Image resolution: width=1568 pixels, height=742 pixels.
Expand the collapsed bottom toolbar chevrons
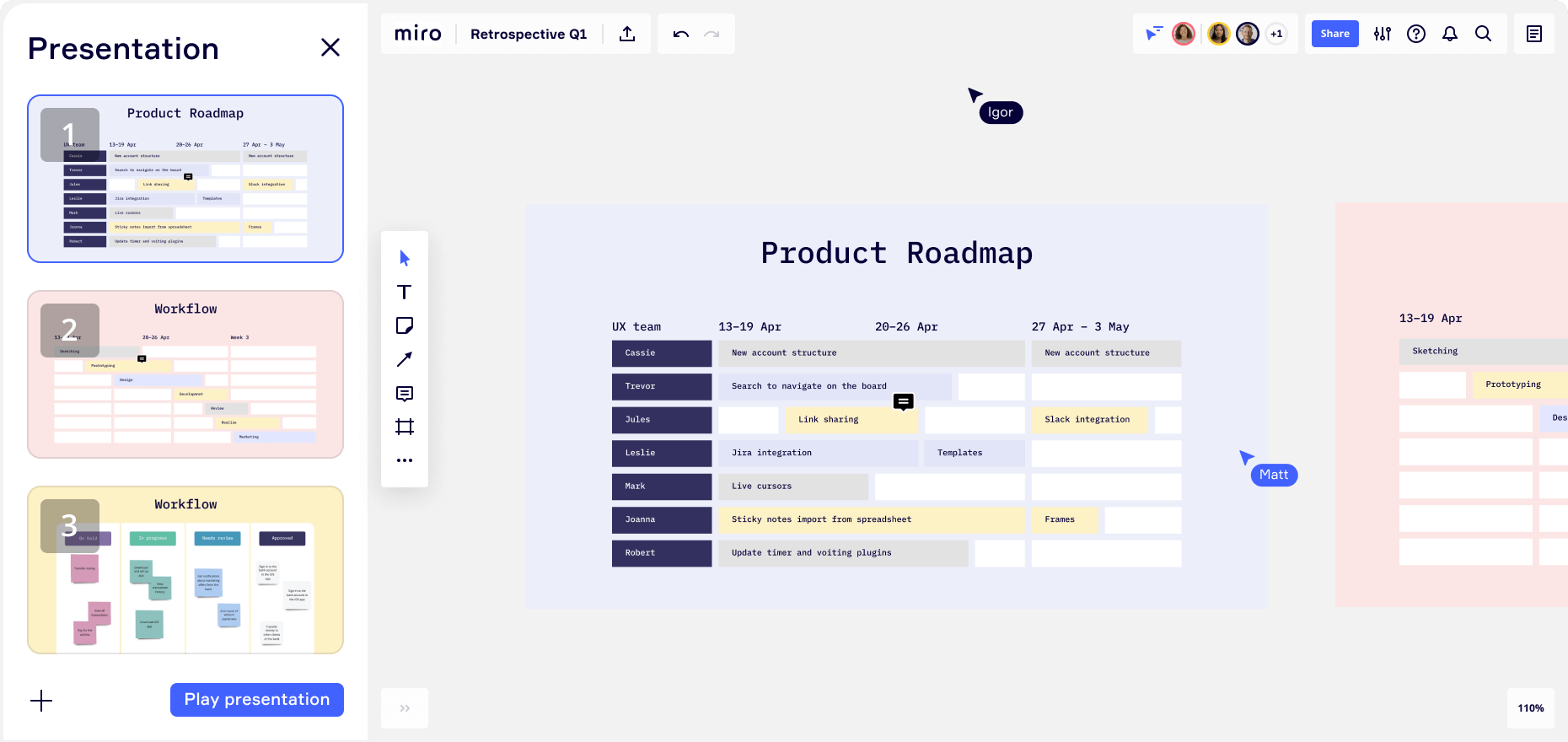coord(405,708)
